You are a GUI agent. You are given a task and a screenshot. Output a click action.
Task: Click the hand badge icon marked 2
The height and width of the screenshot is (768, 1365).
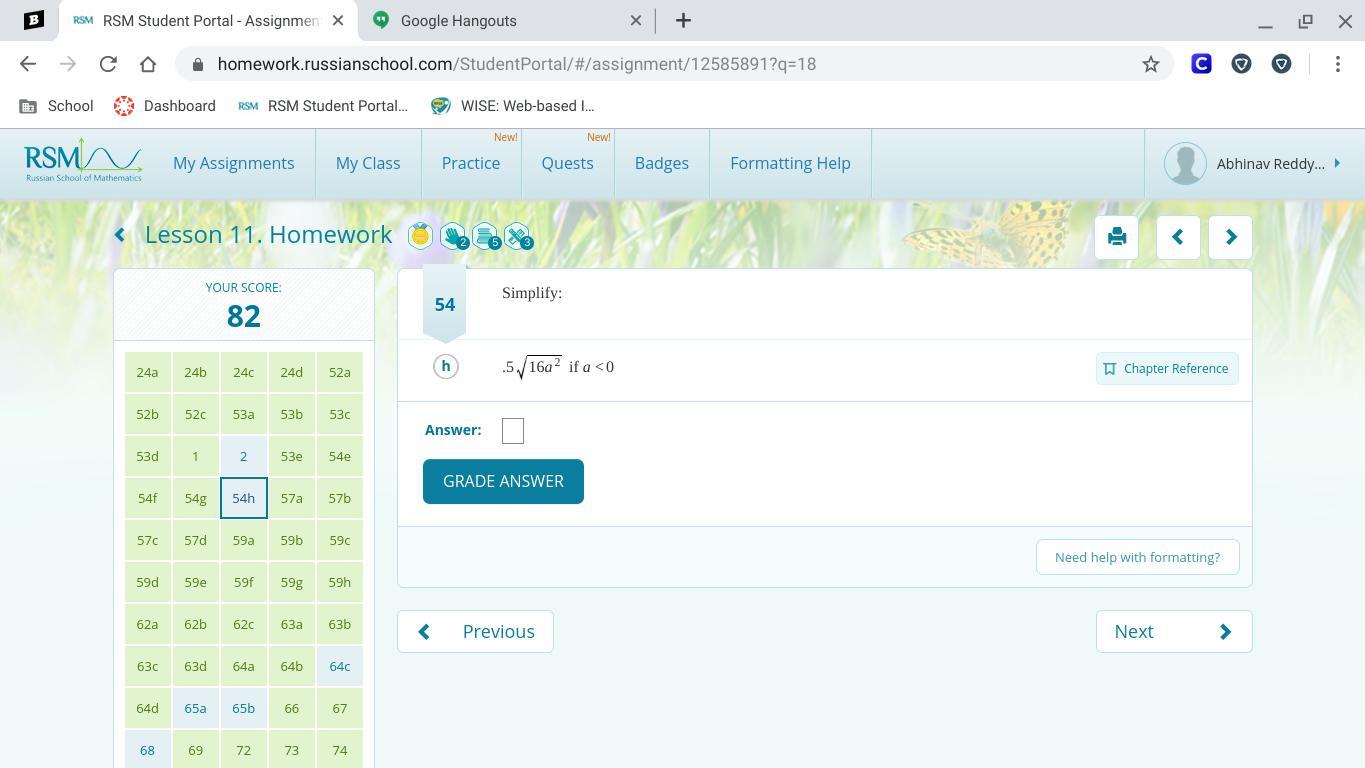point(453,236)
